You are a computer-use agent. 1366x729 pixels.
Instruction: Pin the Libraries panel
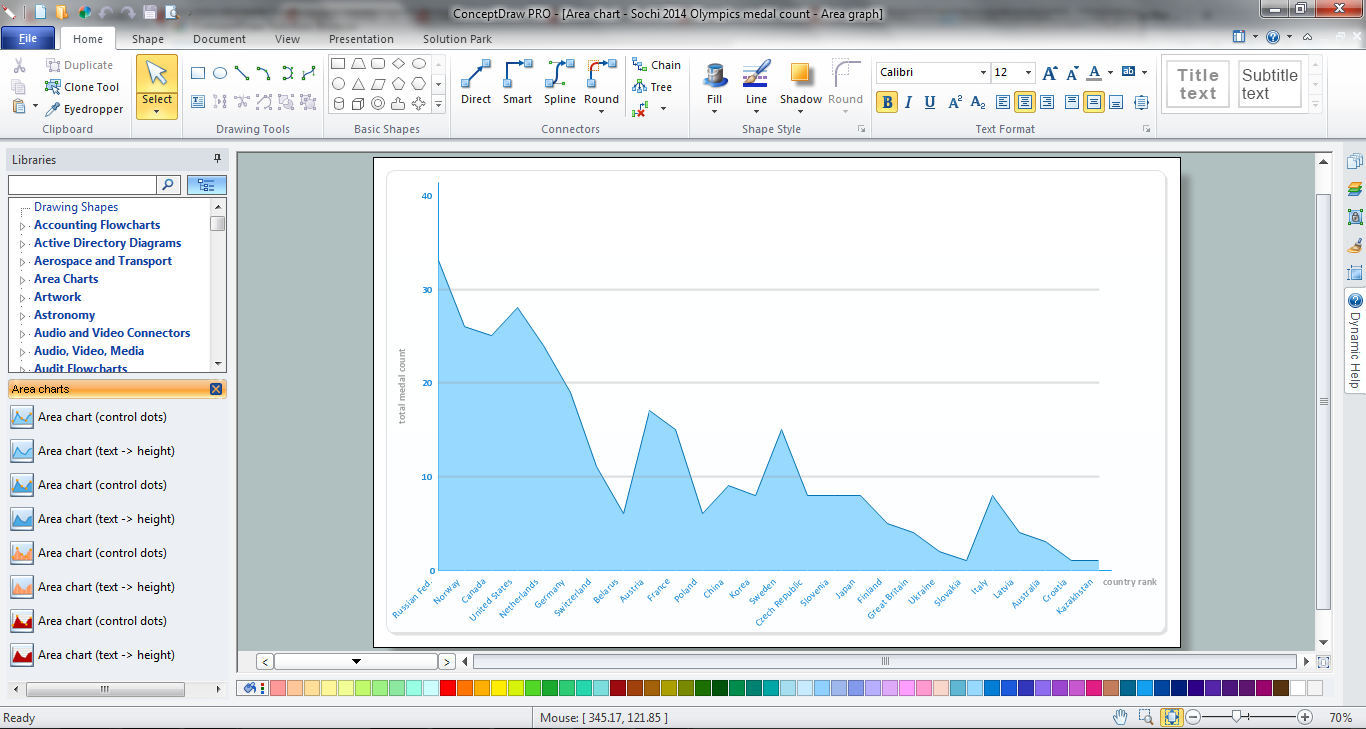217,159
